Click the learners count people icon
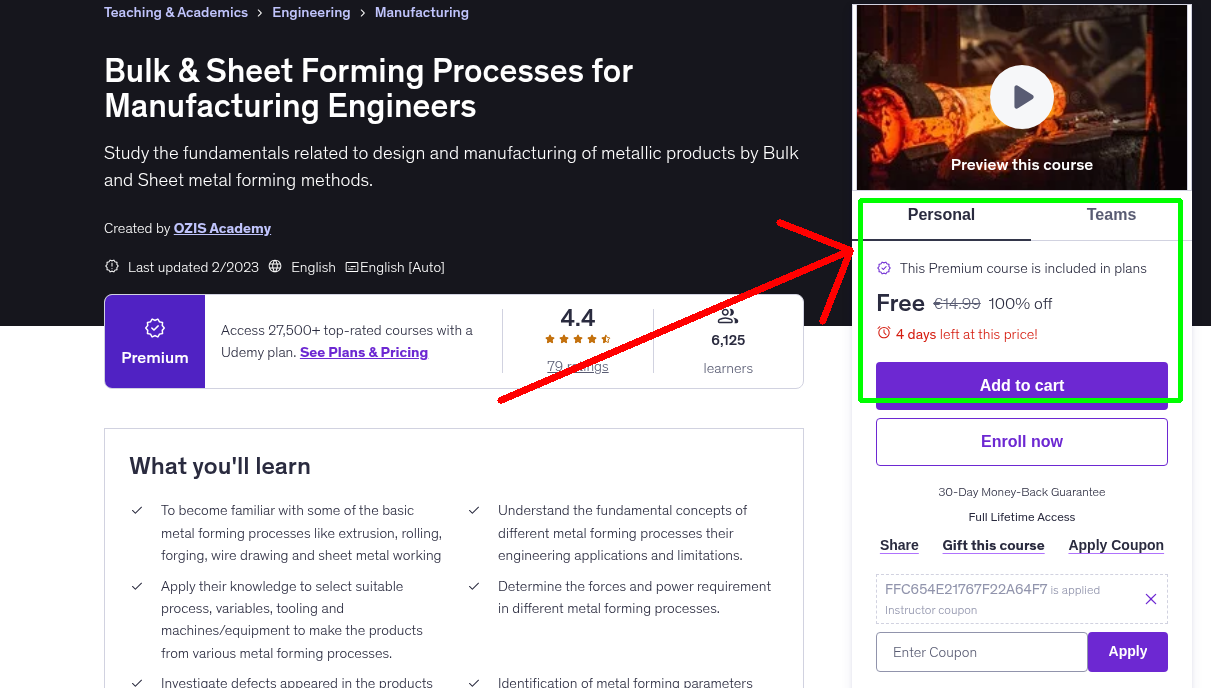Viewport: 1211px width, 688px height. pyautogui.click(x=727, y=316)
